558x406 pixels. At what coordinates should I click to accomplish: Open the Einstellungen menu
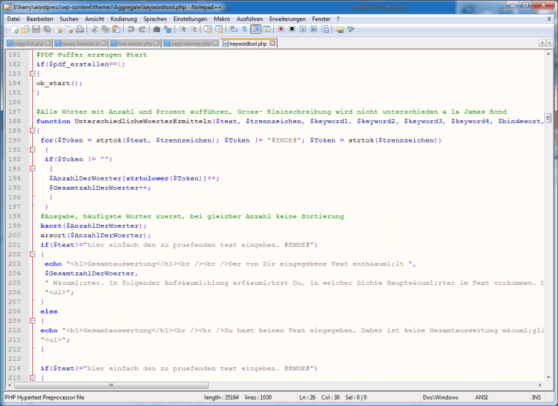[x=190, y=19]
